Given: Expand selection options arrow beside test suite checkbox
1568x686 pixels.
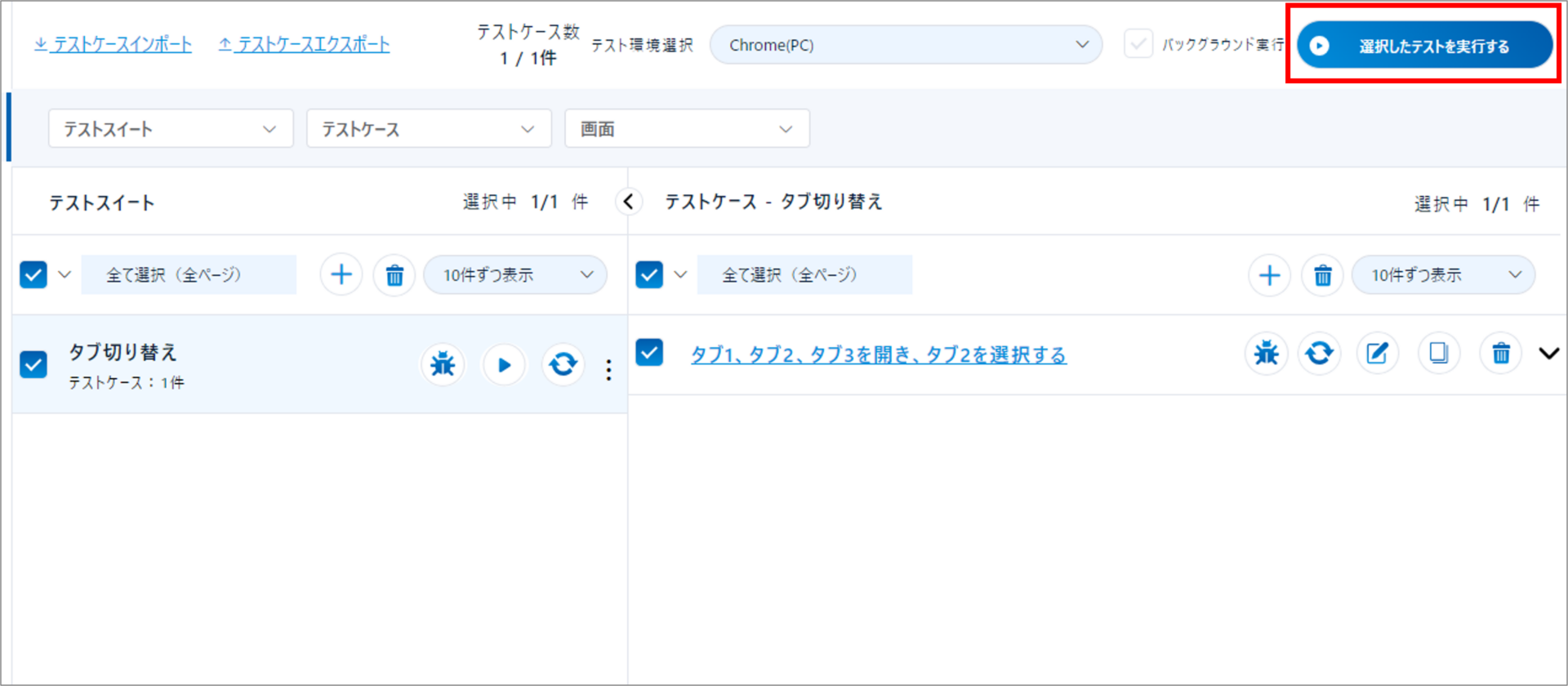Looking at the screenshot, I should 65,274.
